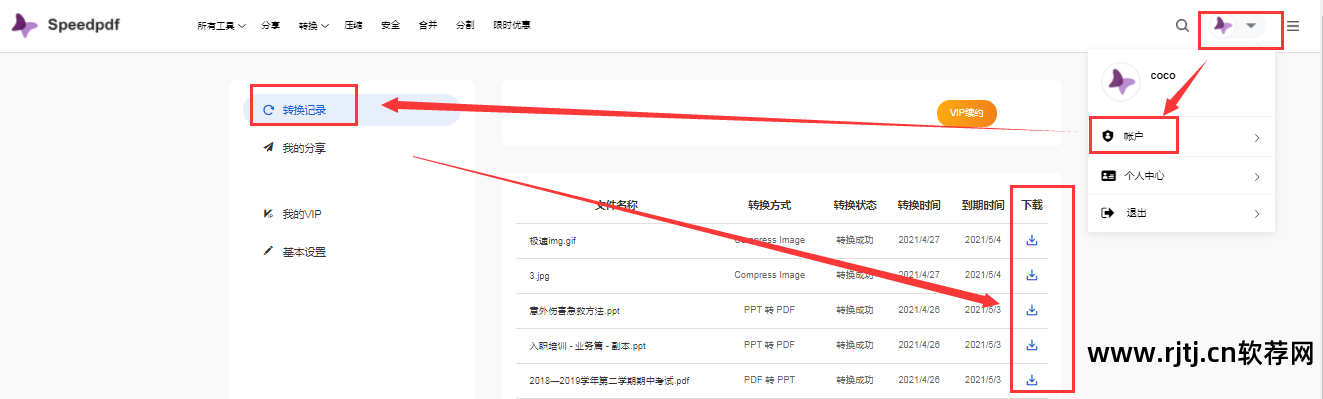
Task: Click the 下载 column header
Action: tap(1032, 205)
